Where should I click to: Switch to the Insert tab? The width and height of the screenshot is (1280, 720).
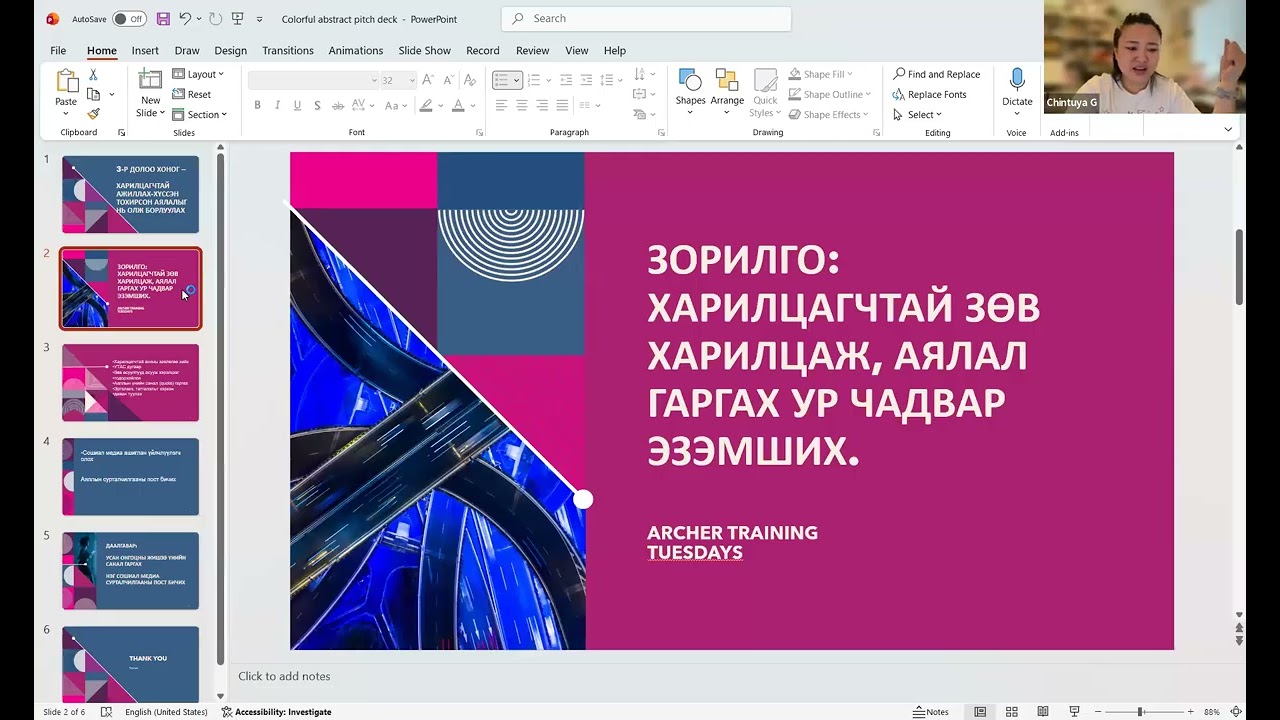pyautogui.click(x=145, y=50)
